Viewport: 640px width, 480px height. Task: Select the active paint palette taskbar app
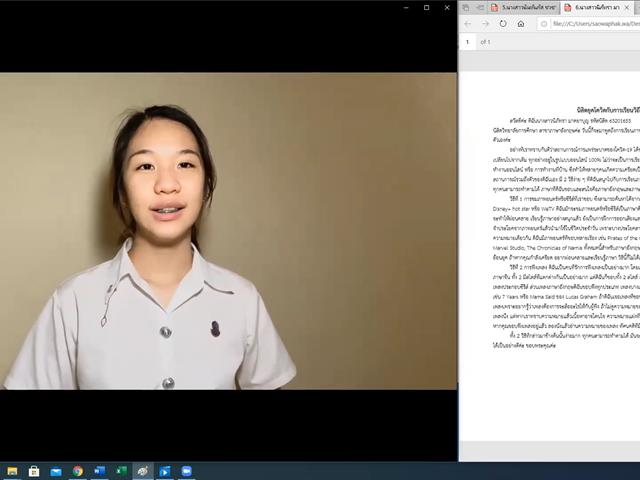143,471
